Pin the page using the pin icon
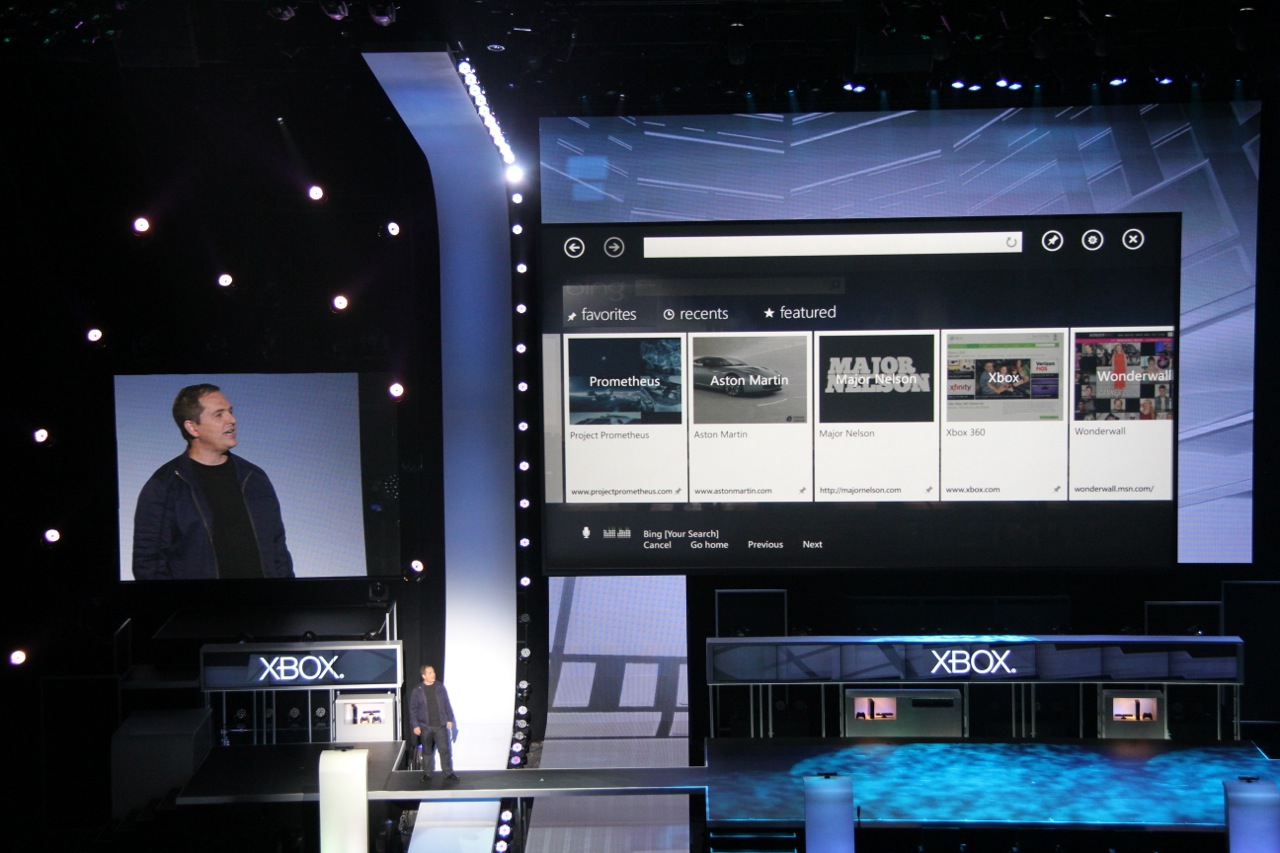 click(1052, 240)
